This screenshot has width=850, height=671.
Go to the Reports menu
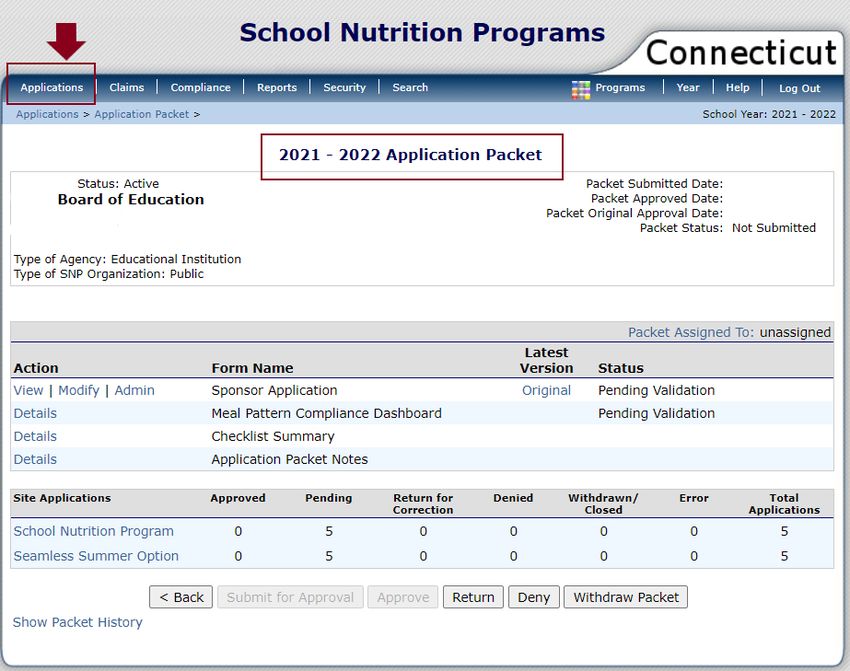point(277,88)
